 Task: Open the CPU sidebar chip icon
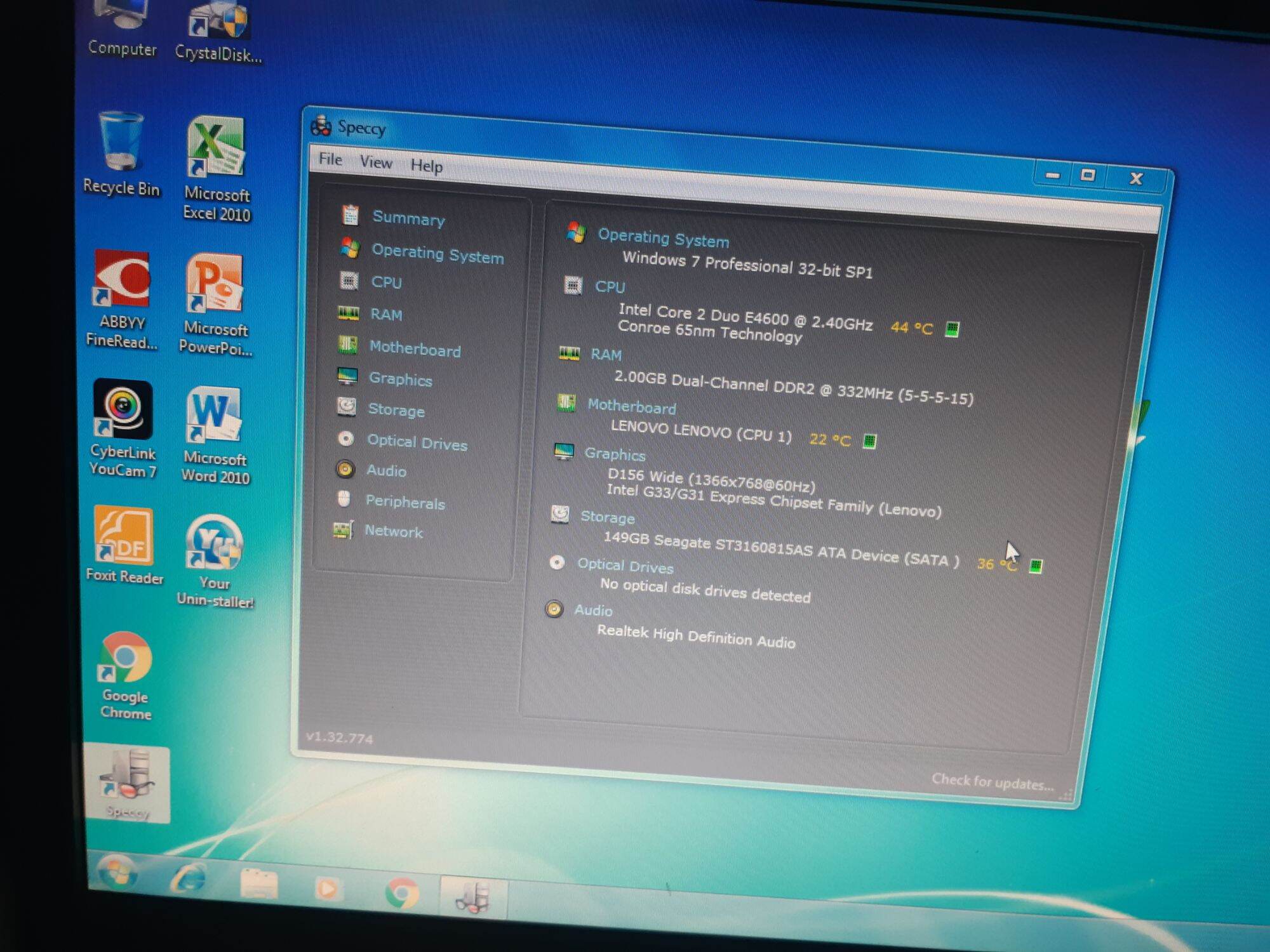[x=349, y=280]
